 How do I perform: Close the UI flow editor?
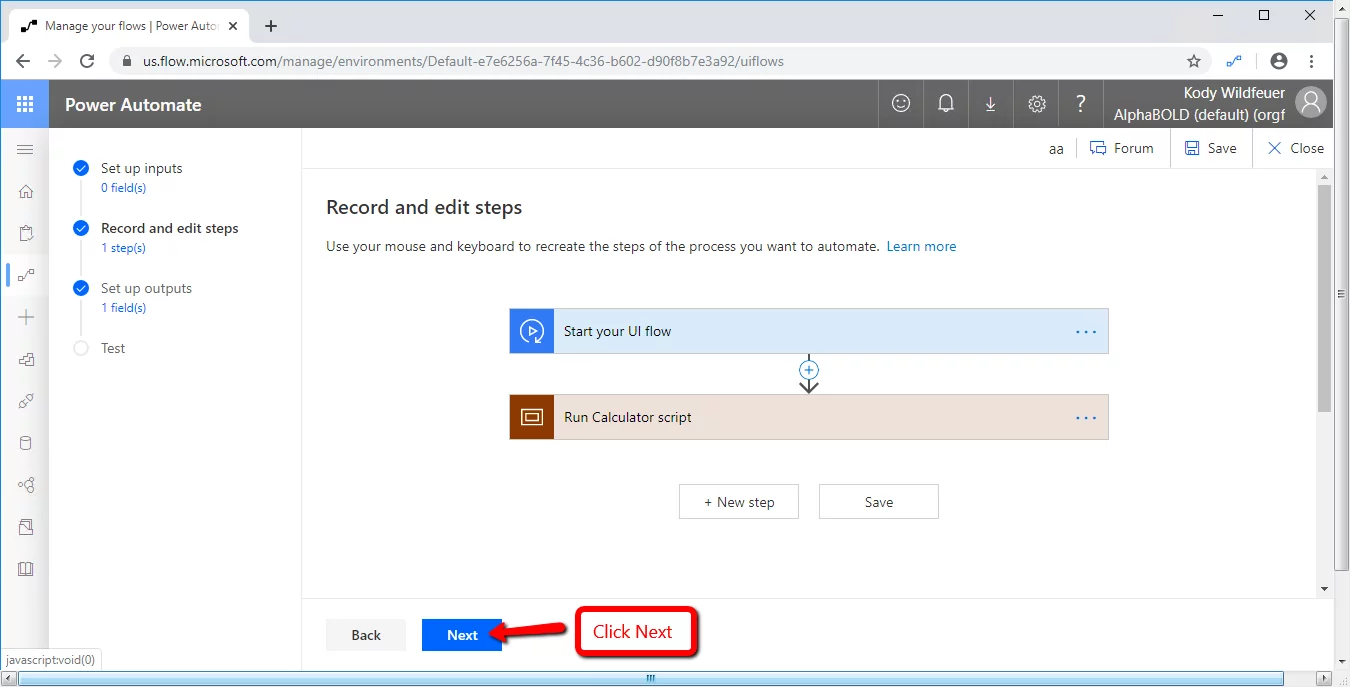[1295, 148]
